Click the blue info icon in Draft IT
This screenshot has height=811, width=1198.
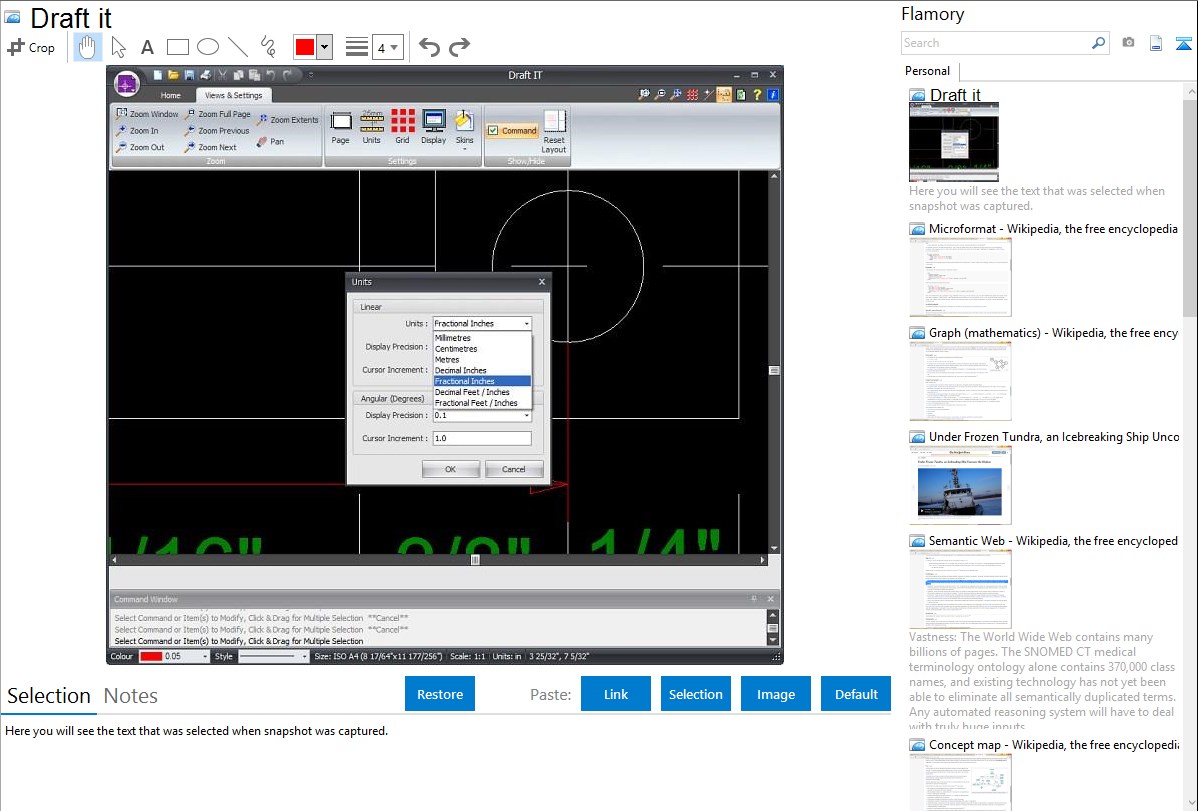click(x=773, y=95)
